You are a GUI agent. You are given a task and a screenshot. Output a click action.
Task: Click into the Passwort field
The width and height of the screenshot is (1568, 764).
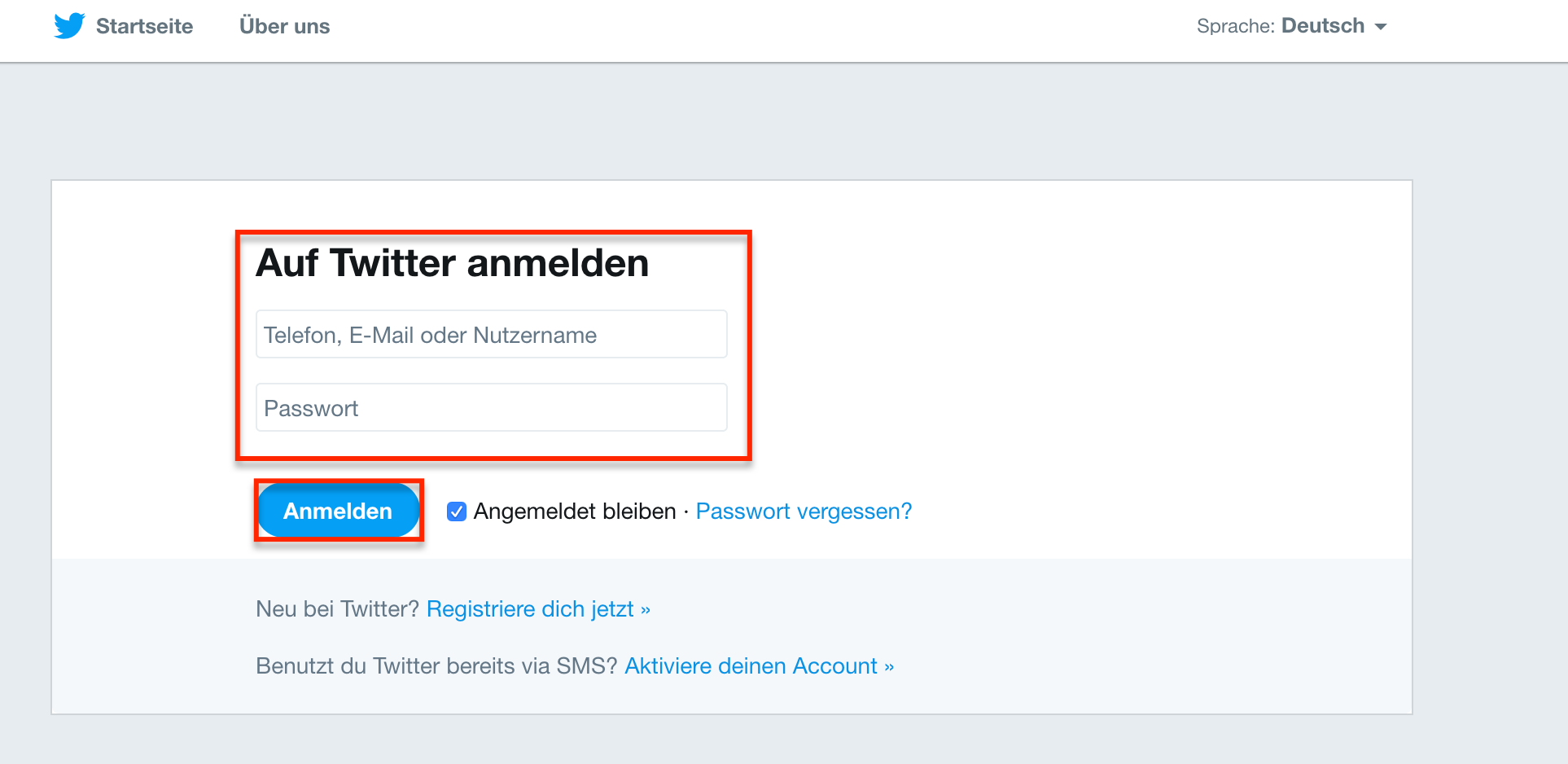491,408
